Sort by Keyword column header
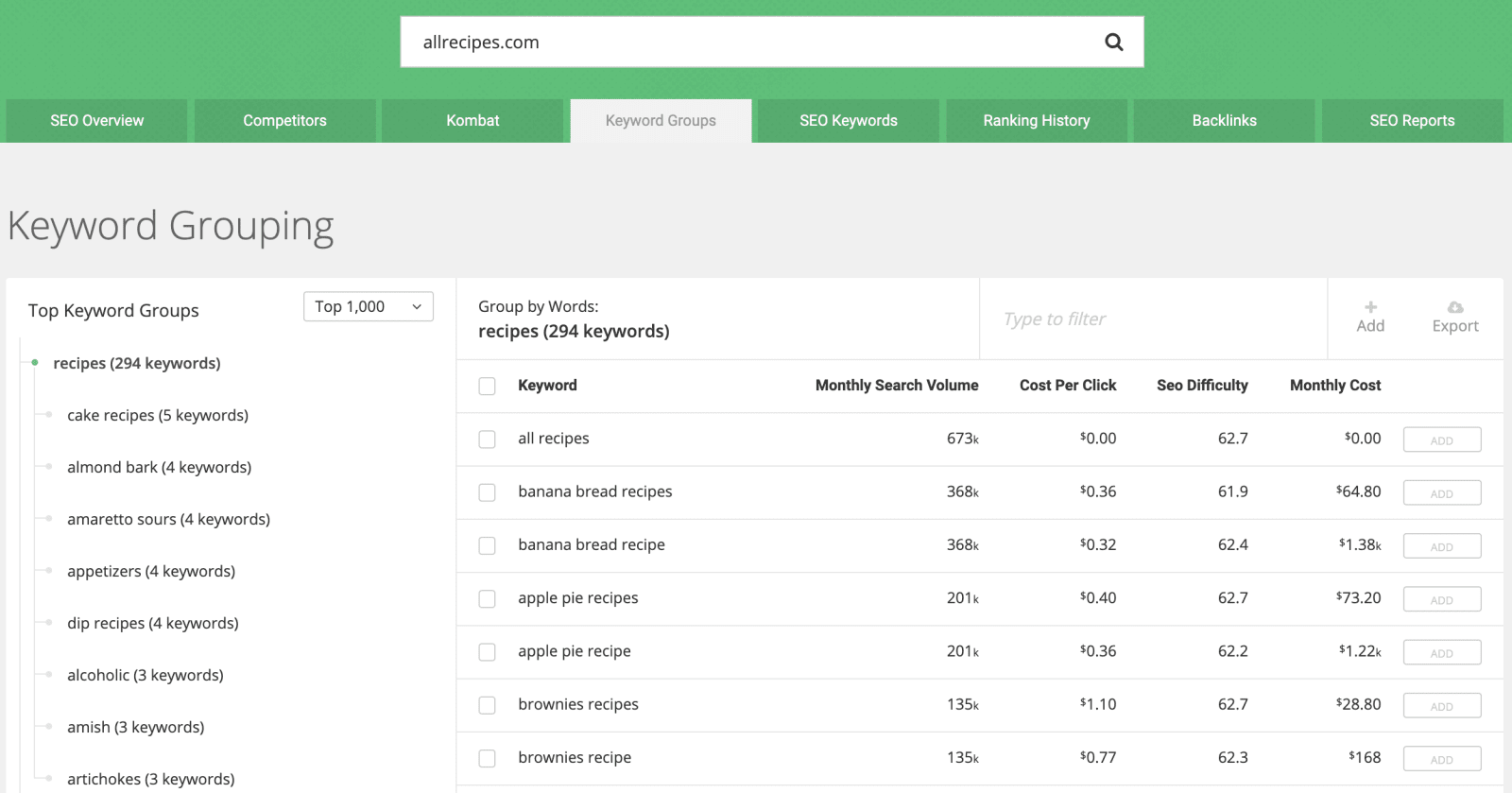Screen dimensions: 1512x793 click(547, 386)
